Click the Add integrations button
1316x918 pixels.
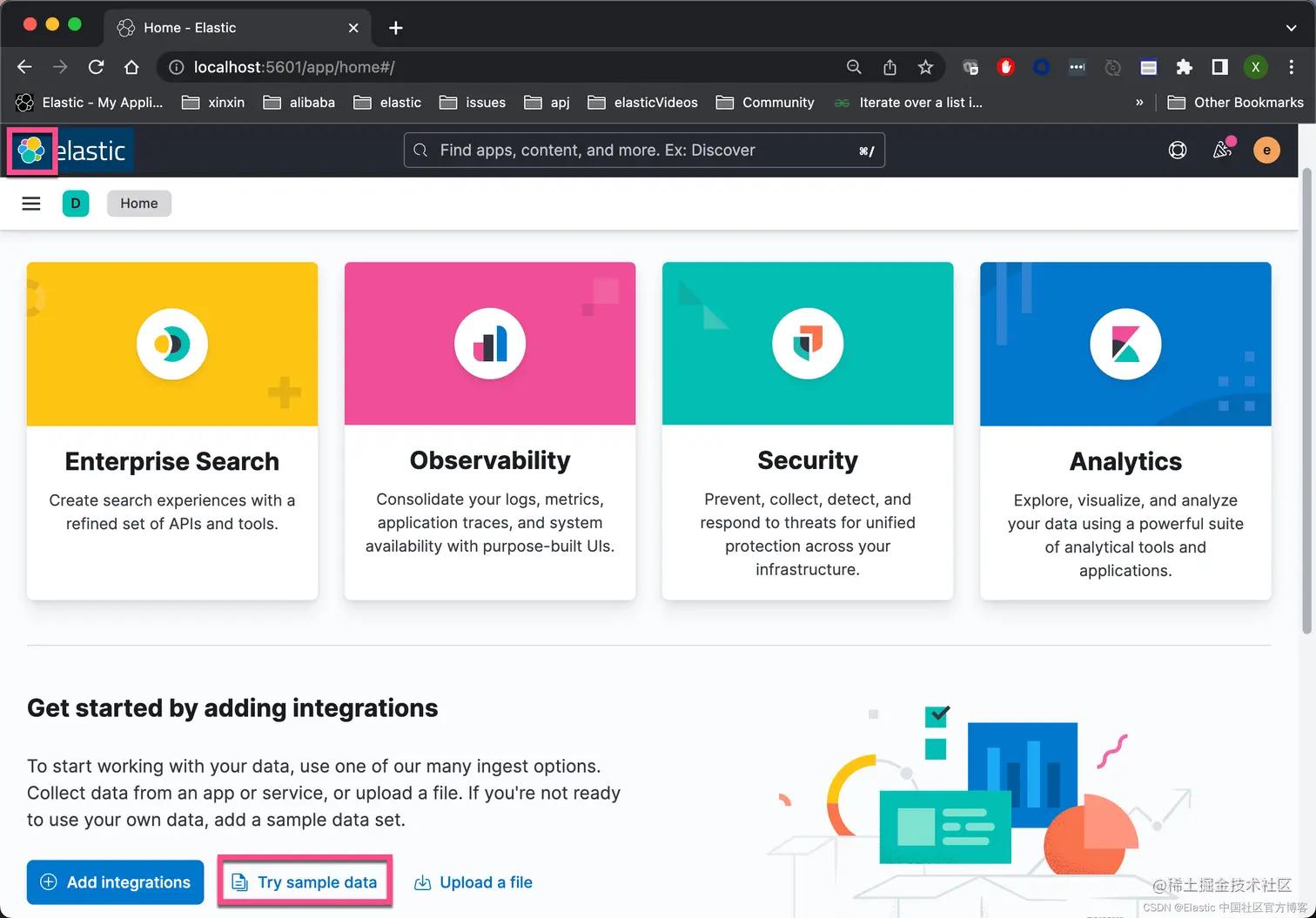[116, 882]
